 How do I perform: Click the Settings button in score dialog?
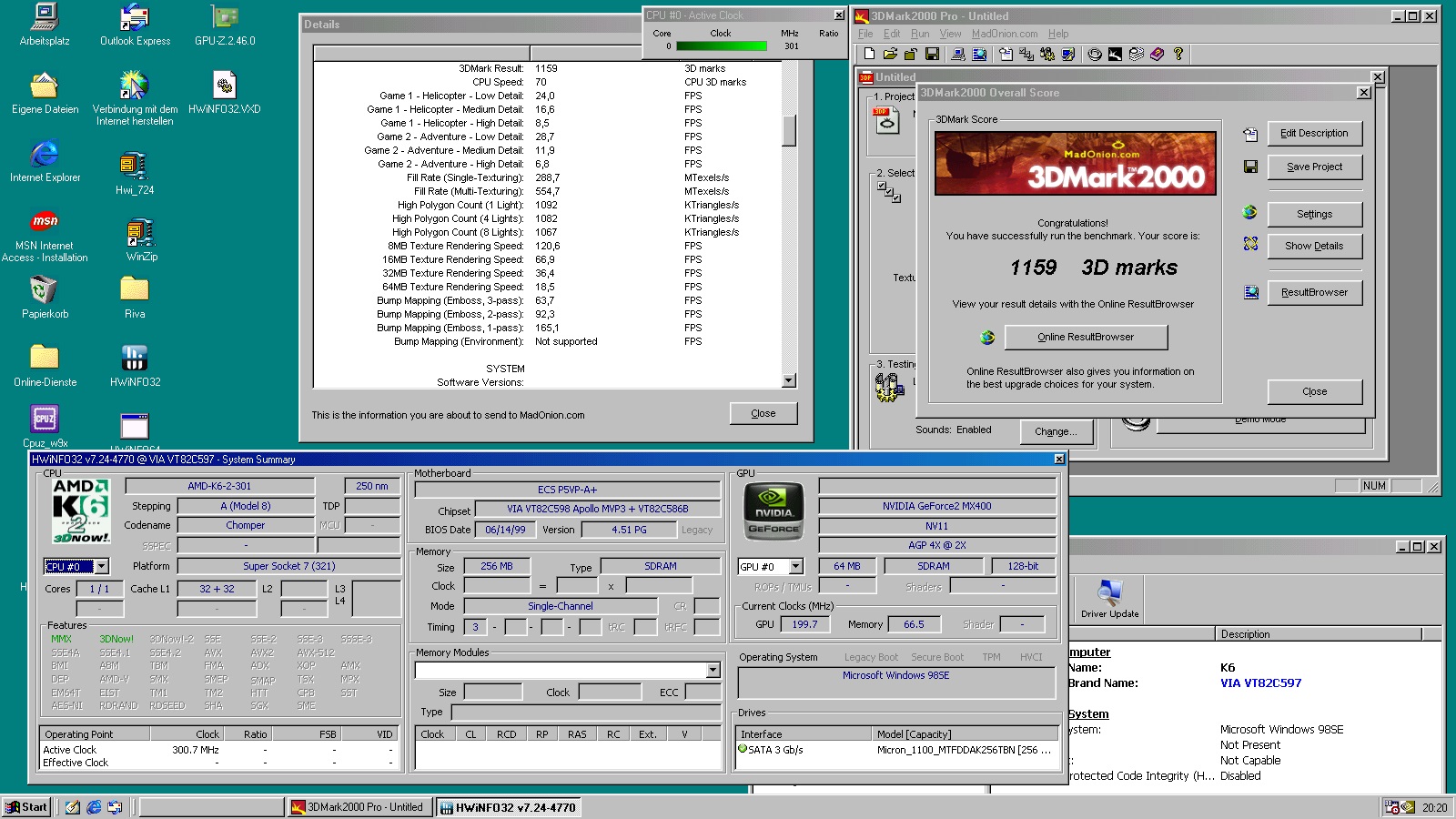[1315, 214]
